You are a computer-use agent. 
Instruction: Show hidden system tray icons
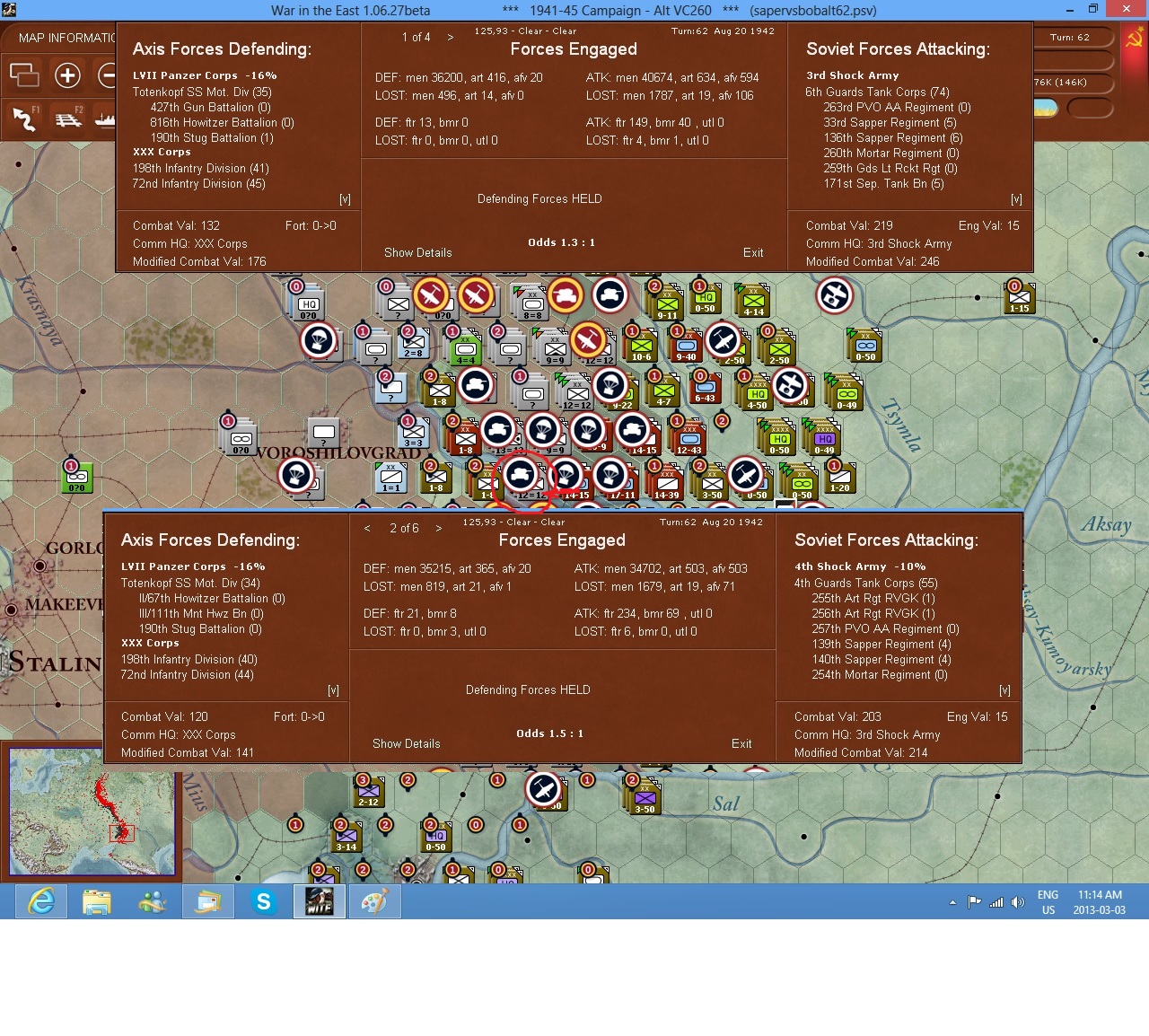(x=952, y=902)
